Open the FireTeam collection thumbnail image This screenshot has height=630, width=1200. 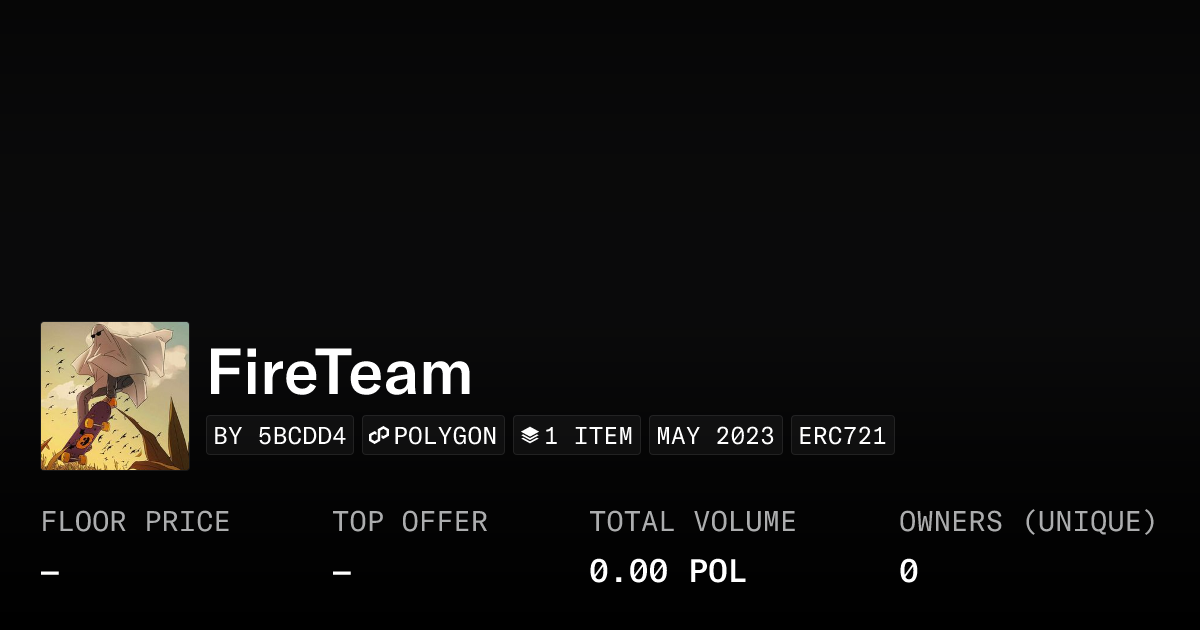[x=115, y=396]
